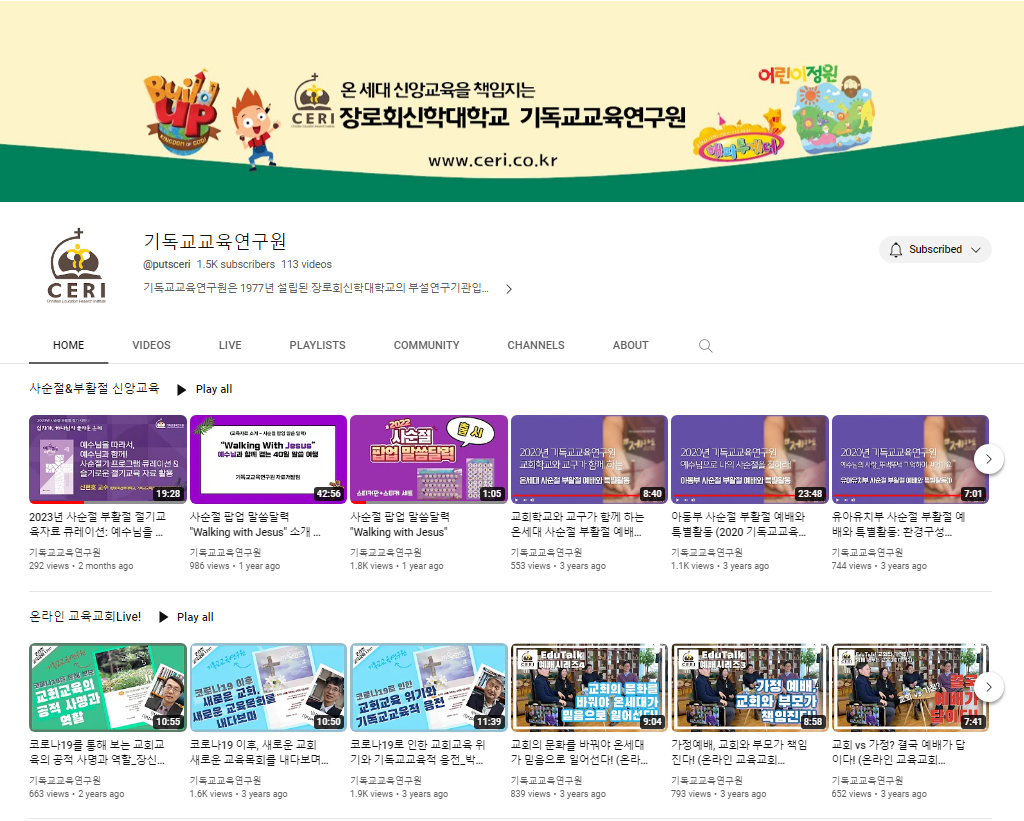Click the 986 views • 1 year ago text
This screenshot has width=1024, height=821.
[x=235, y=566]
